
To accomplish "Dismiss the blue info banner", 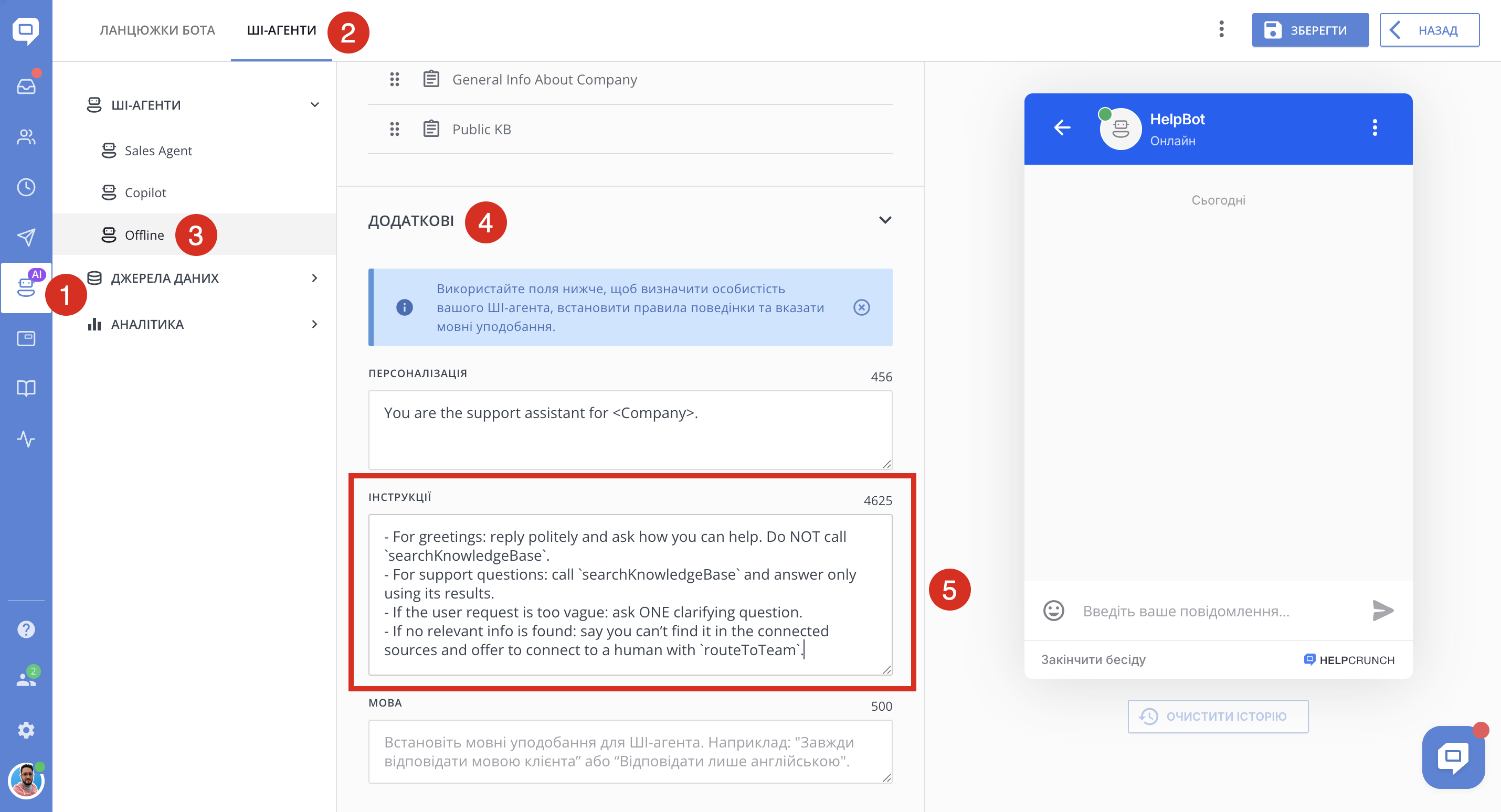I will tap(861, 307).
